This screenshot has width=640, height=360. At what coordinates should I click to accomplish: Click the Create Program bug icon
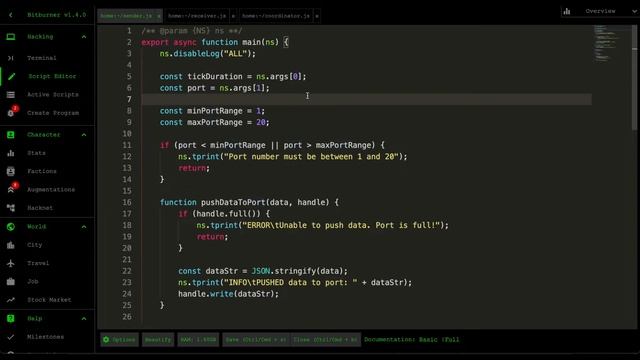(x=11, y=113)
